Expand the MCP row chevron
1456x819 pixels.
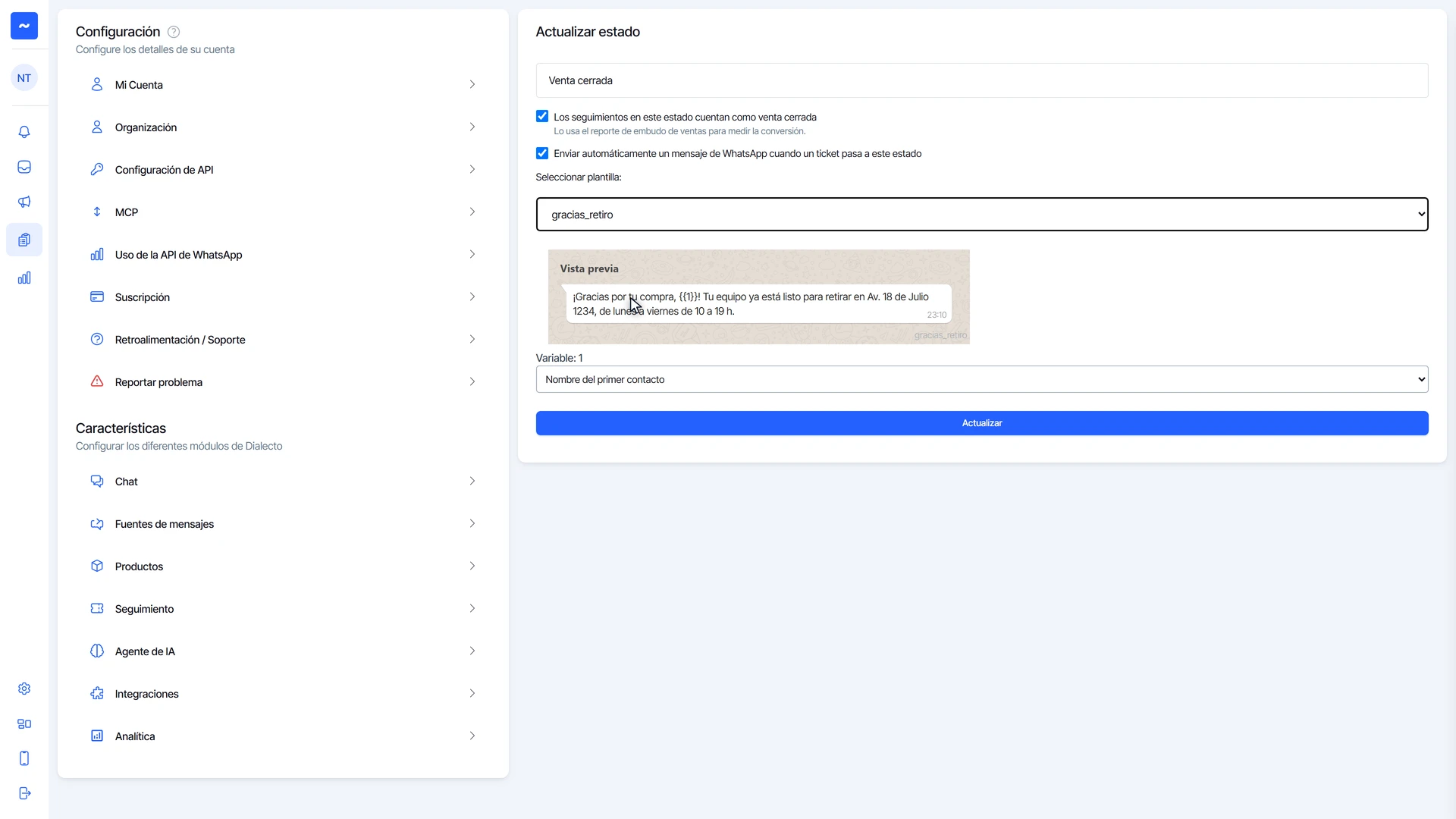click(472, 212)
